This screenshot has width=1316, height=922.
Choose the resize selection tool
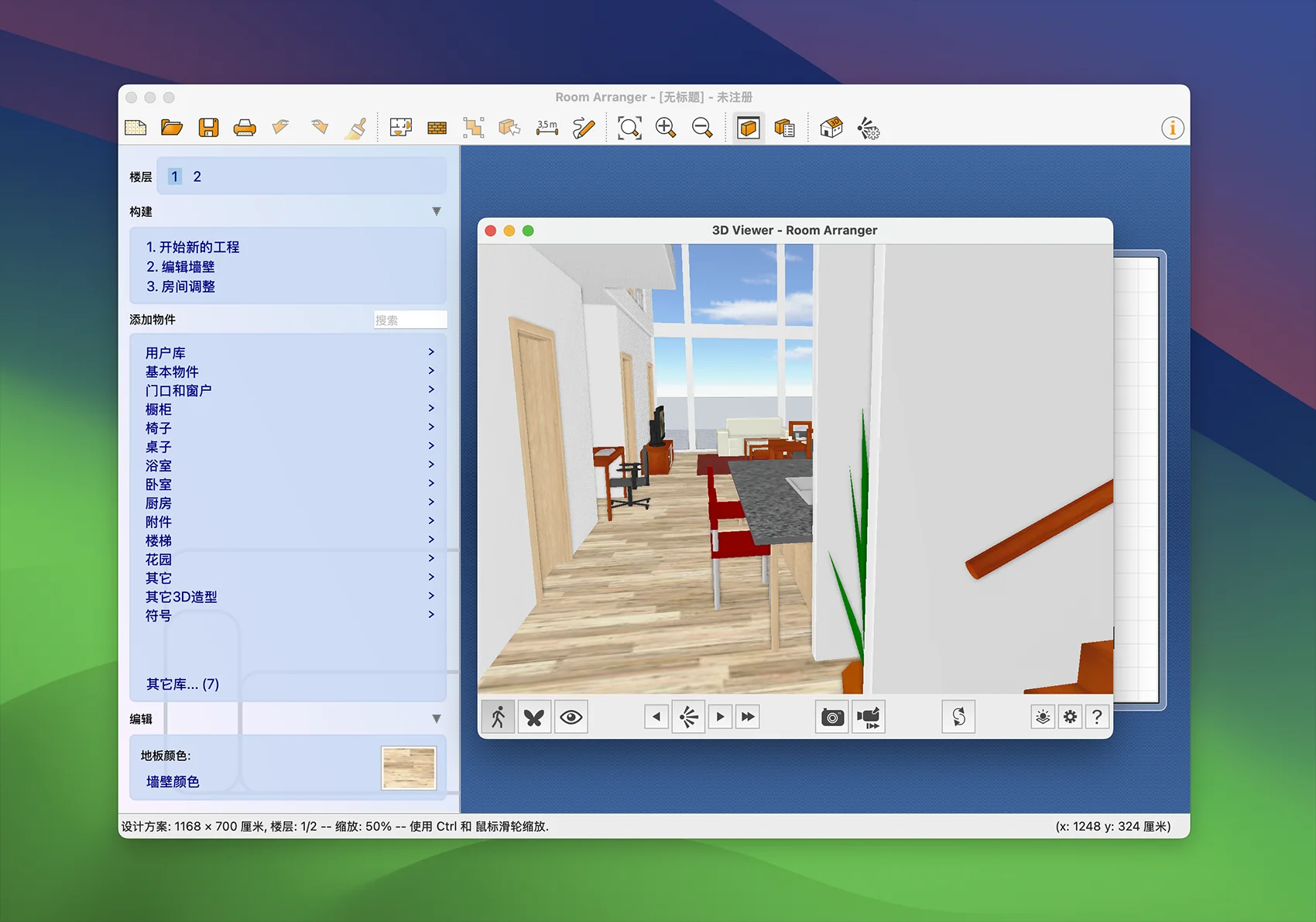click(x=474, y=128)
